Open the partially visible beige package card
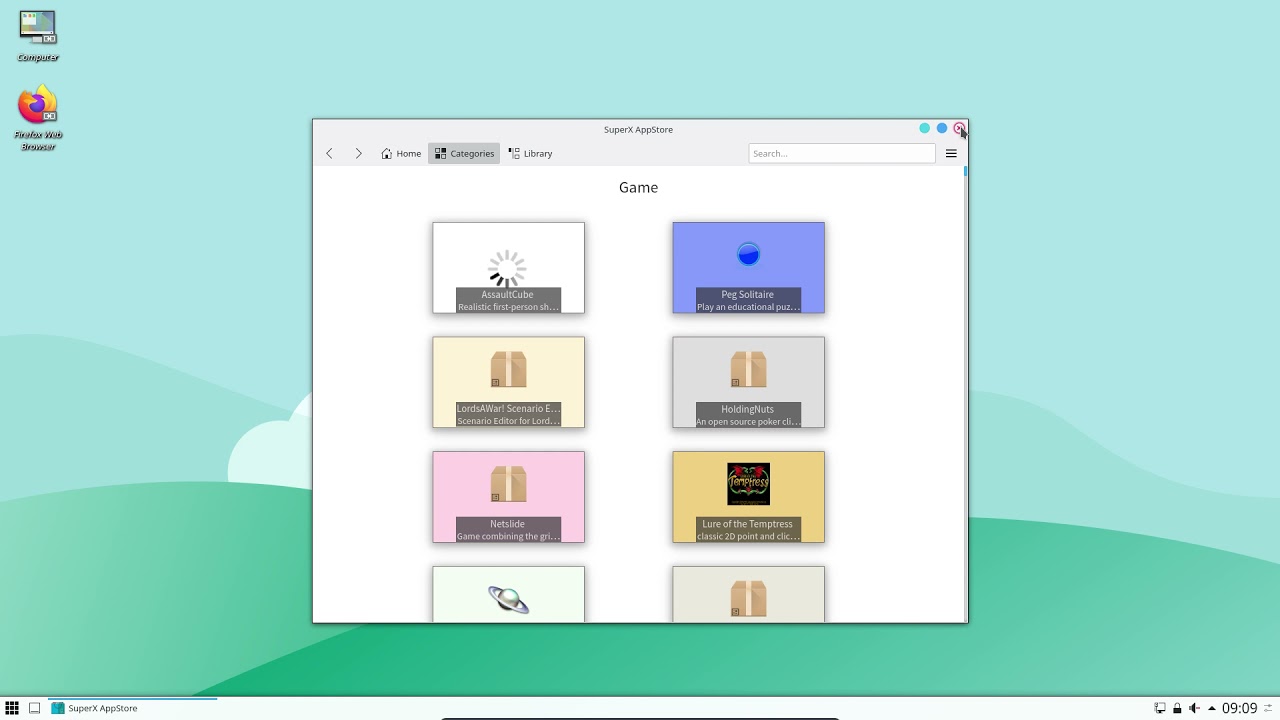The width and height of the screenshot is (1280, 720). 748,594
